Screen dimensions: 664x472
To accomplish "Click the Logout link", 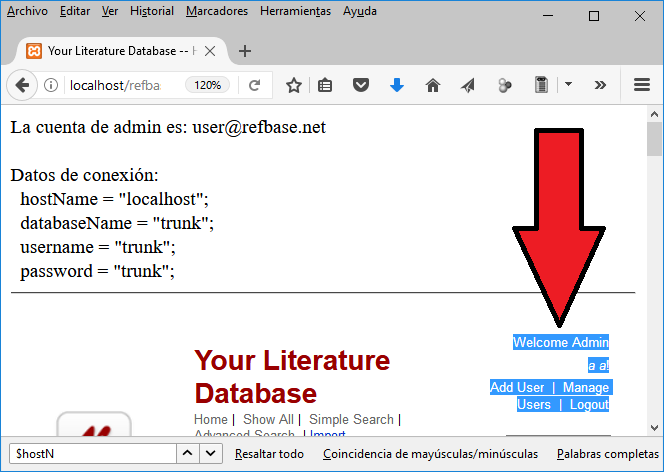I will 589,404.
